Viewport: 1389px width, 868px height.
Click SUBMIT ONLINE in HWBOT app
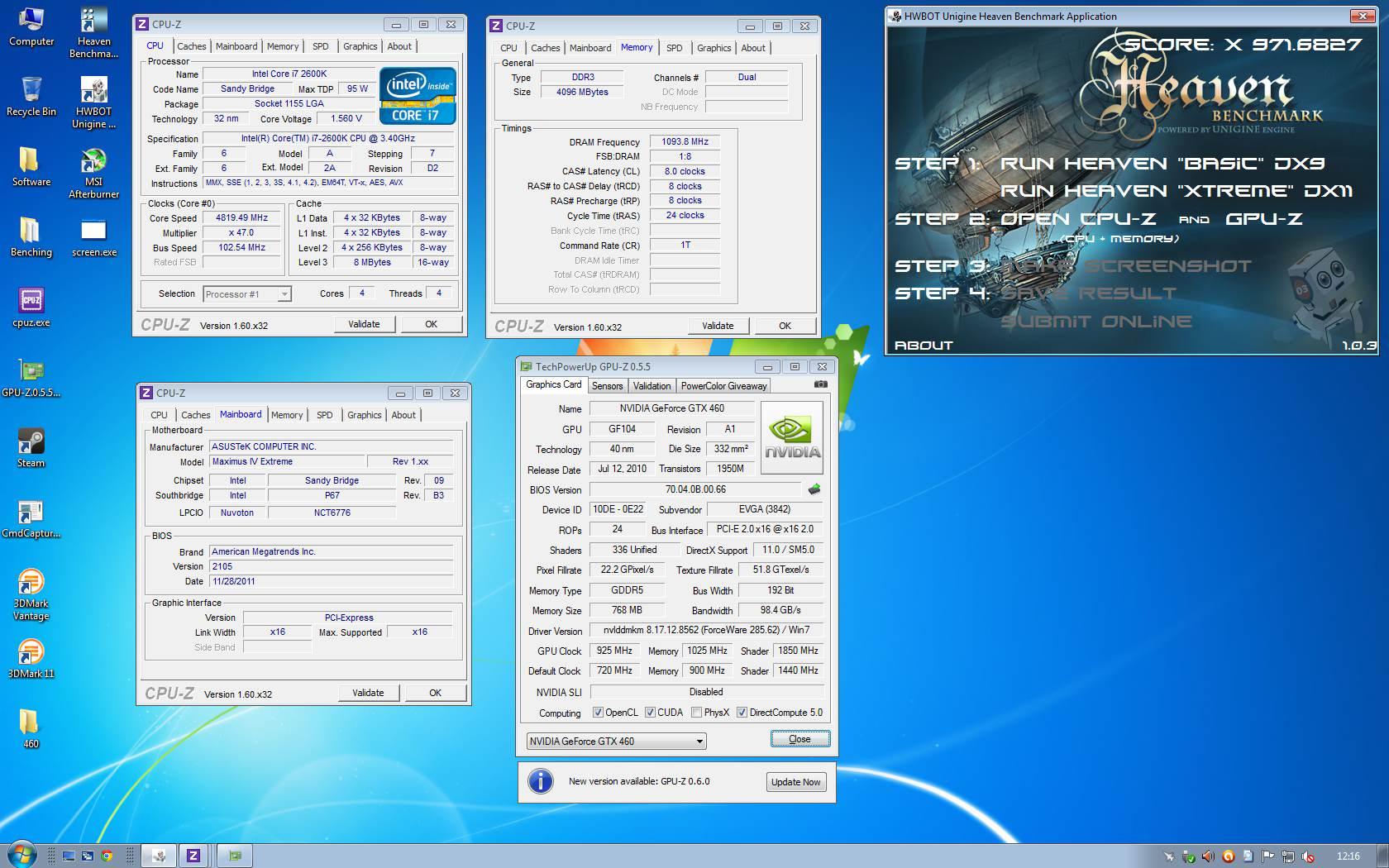pyautogui.click(x=1096, y=322)
